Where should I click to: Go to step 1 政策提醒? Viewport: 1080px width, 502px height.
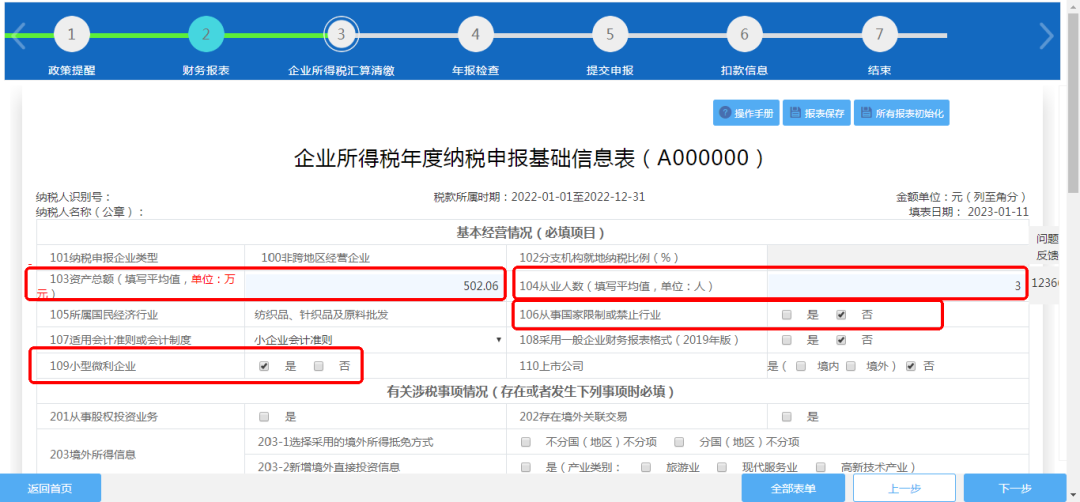[71, 34]
